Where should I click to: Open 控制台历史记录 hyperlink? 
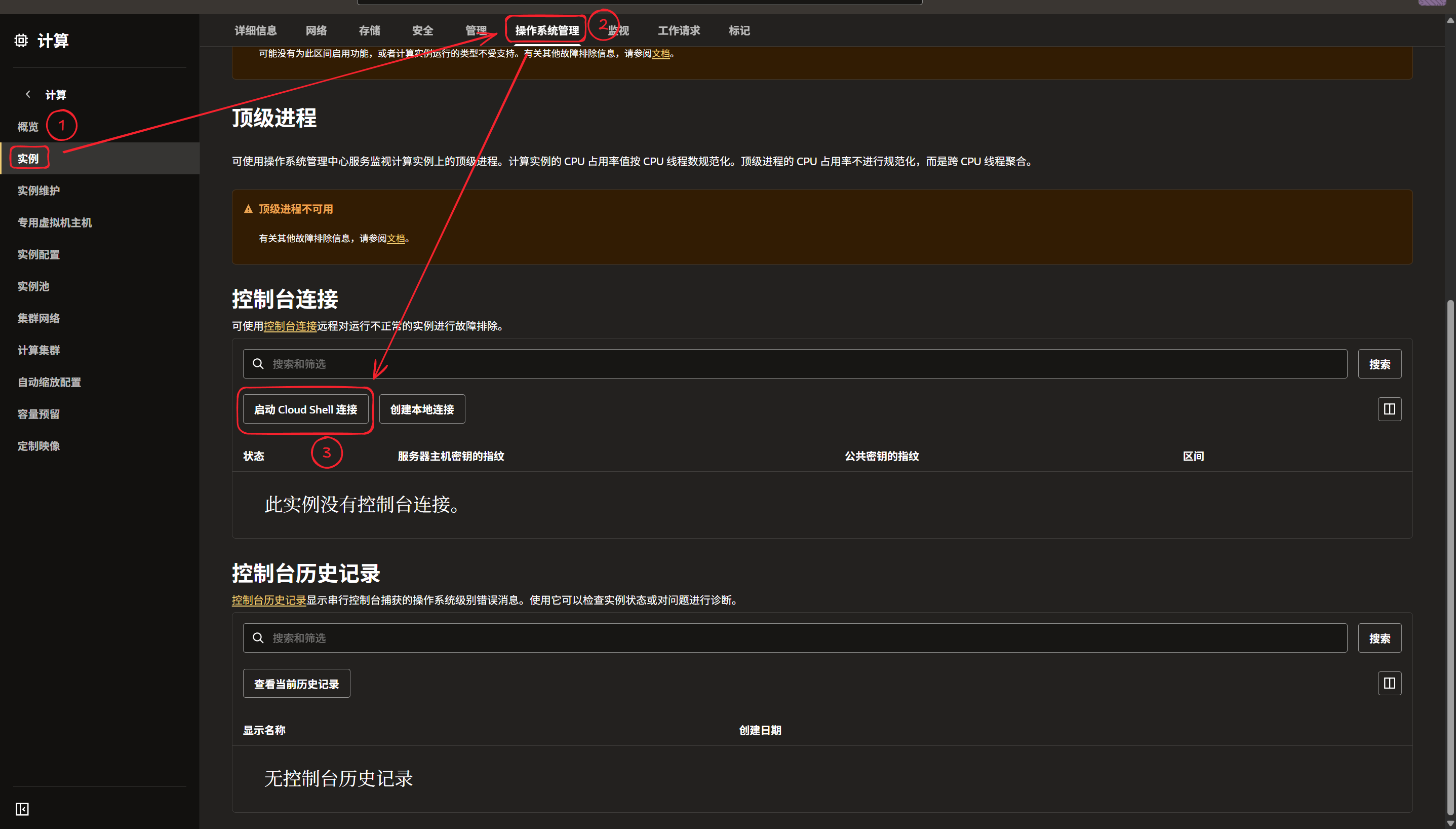coord(268,600)
